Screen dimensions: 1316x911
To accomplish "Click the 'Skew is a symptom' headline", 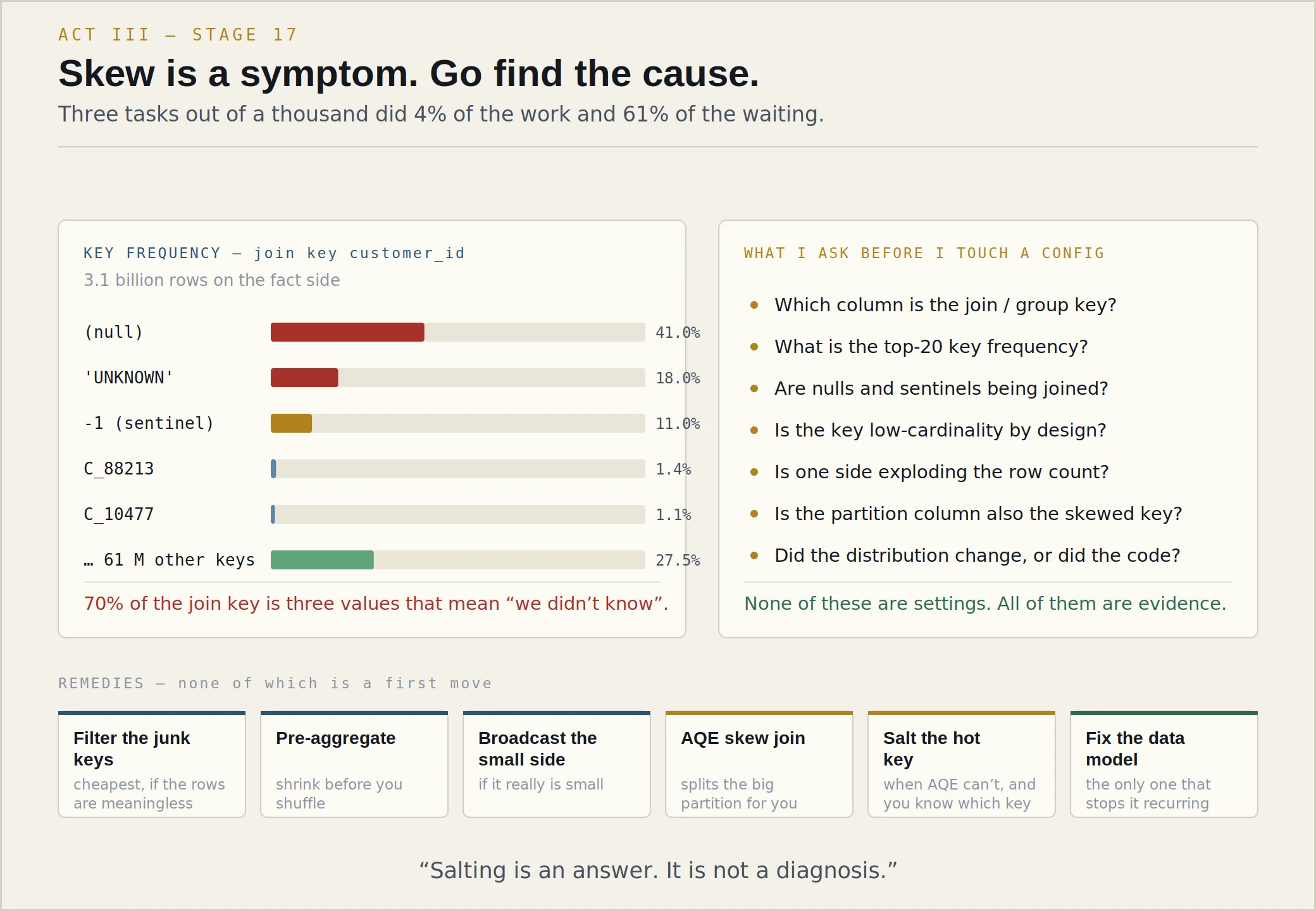I will (x=409, y=73).
